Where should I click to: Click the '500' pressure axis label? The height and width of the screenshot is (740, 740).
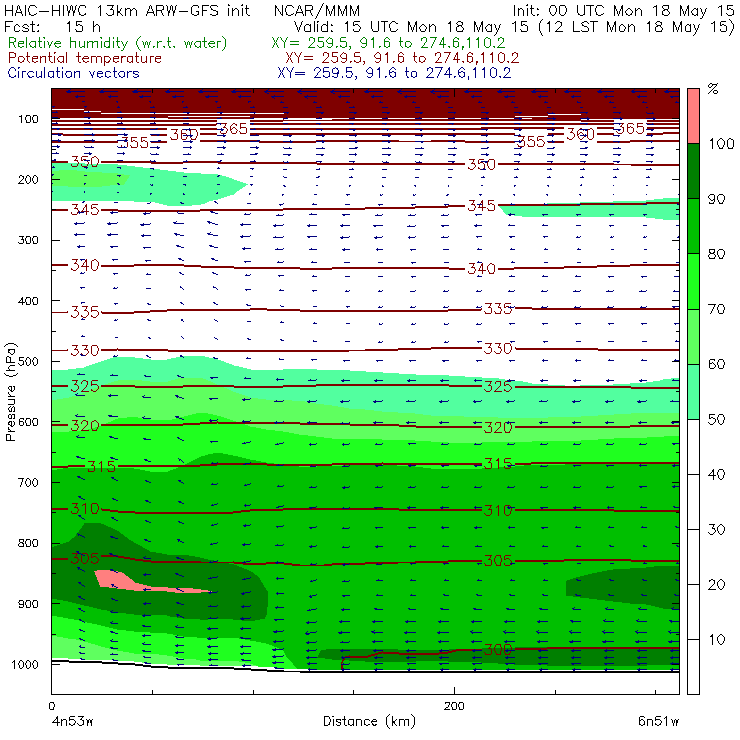click(28, 362)
